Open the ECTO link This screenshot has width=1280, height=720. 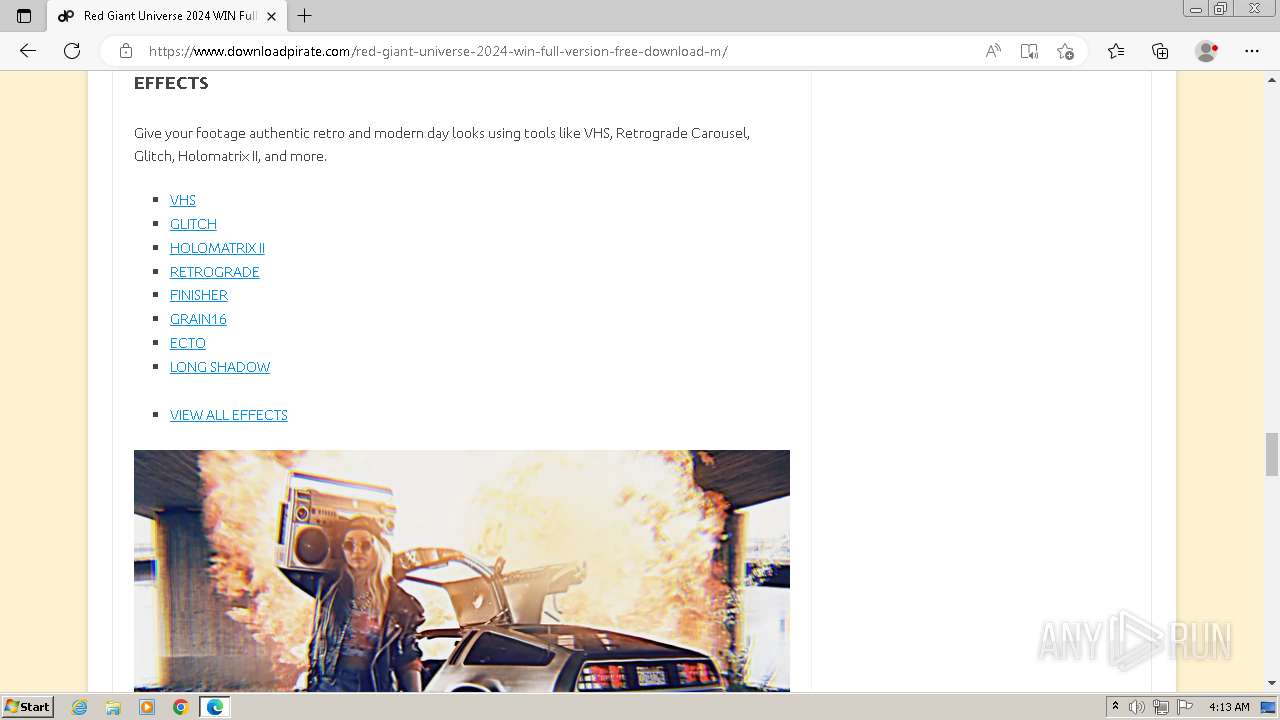click(x=188, y=343)
